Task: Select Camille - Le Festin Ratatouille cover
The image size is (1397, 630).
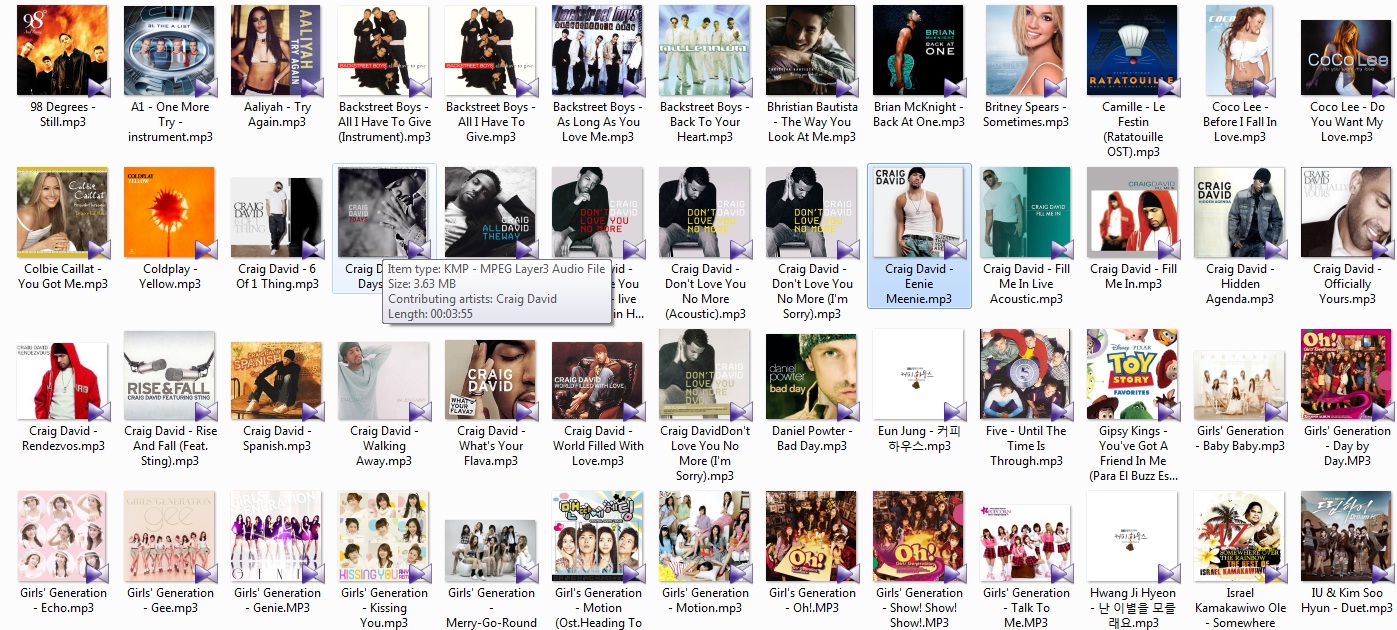Action: tap(1132, 50)
